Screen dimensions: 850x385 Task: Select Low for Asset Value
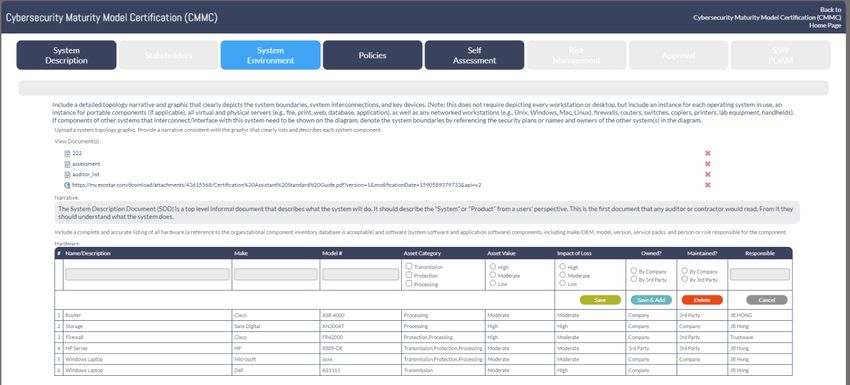[x=493, y=283]
